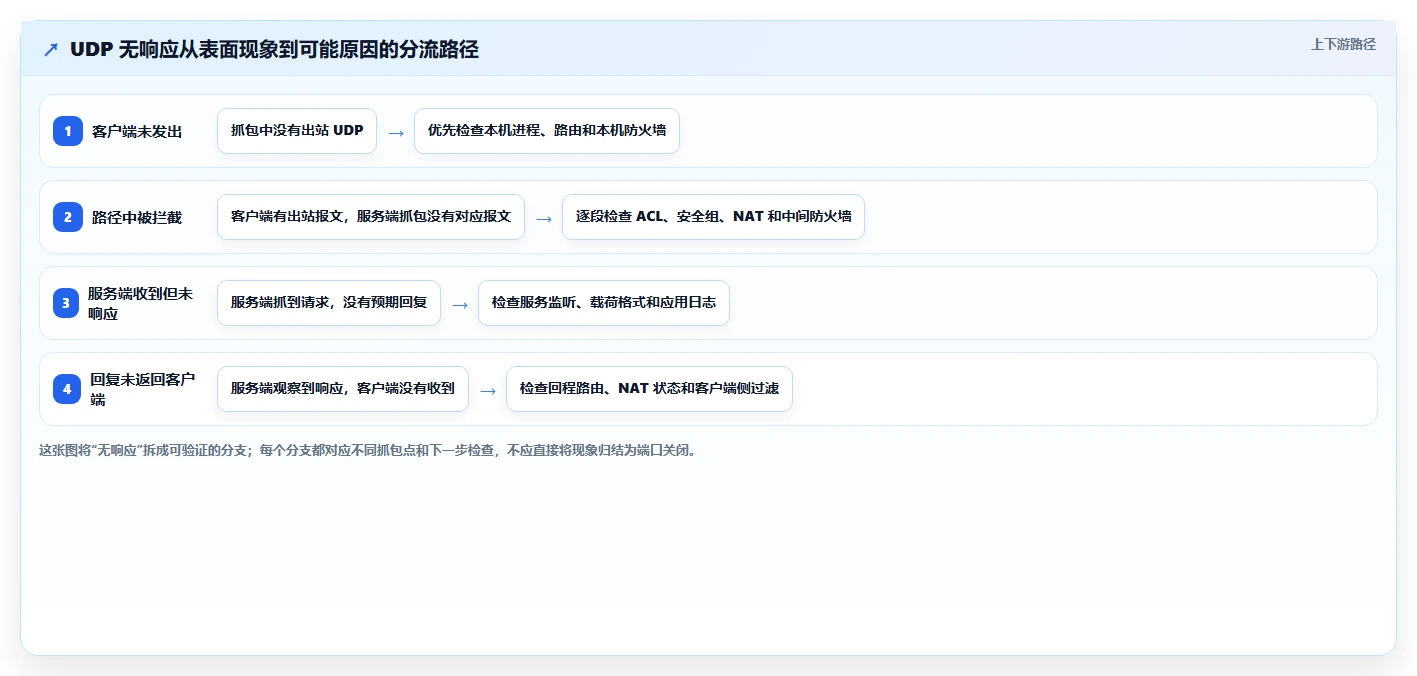Click the '路径中被拦截' row label

tap(137, 217)
